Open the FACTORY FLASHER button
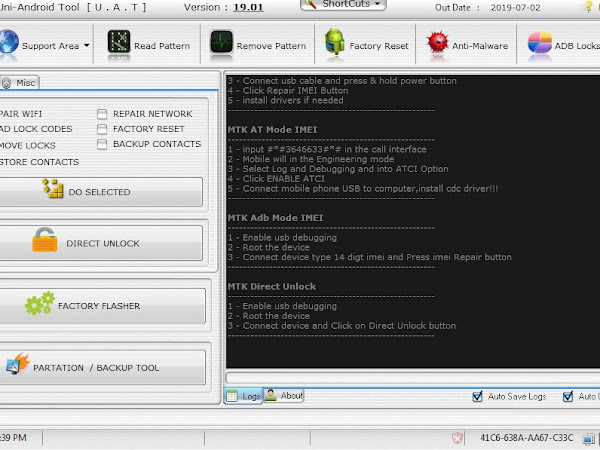This screenshot has width=600, height=450. click(x=102, y=306)
